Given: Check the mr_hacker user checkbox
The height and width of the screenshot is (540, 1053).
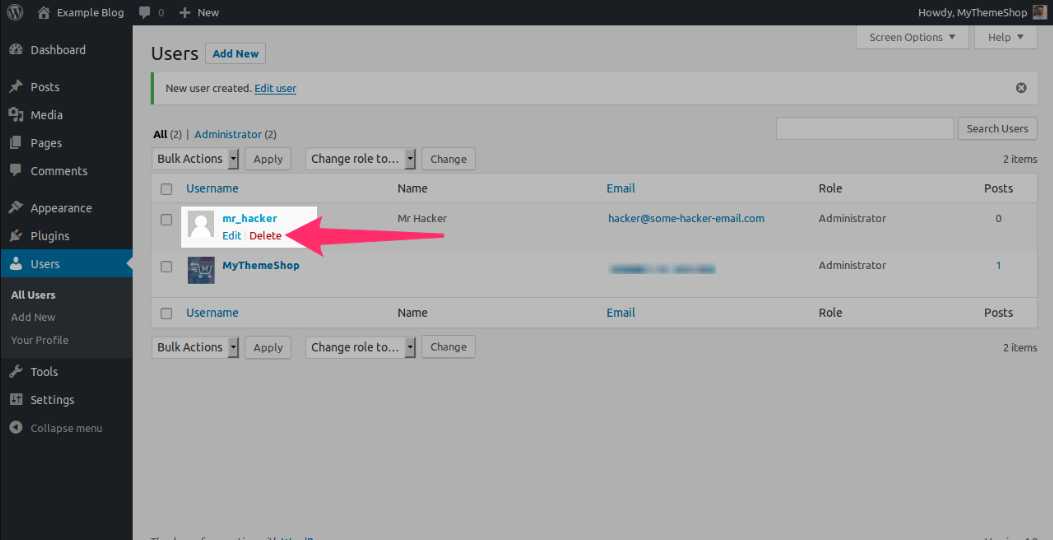Looking at the screenshot, I should coord(167,219).
